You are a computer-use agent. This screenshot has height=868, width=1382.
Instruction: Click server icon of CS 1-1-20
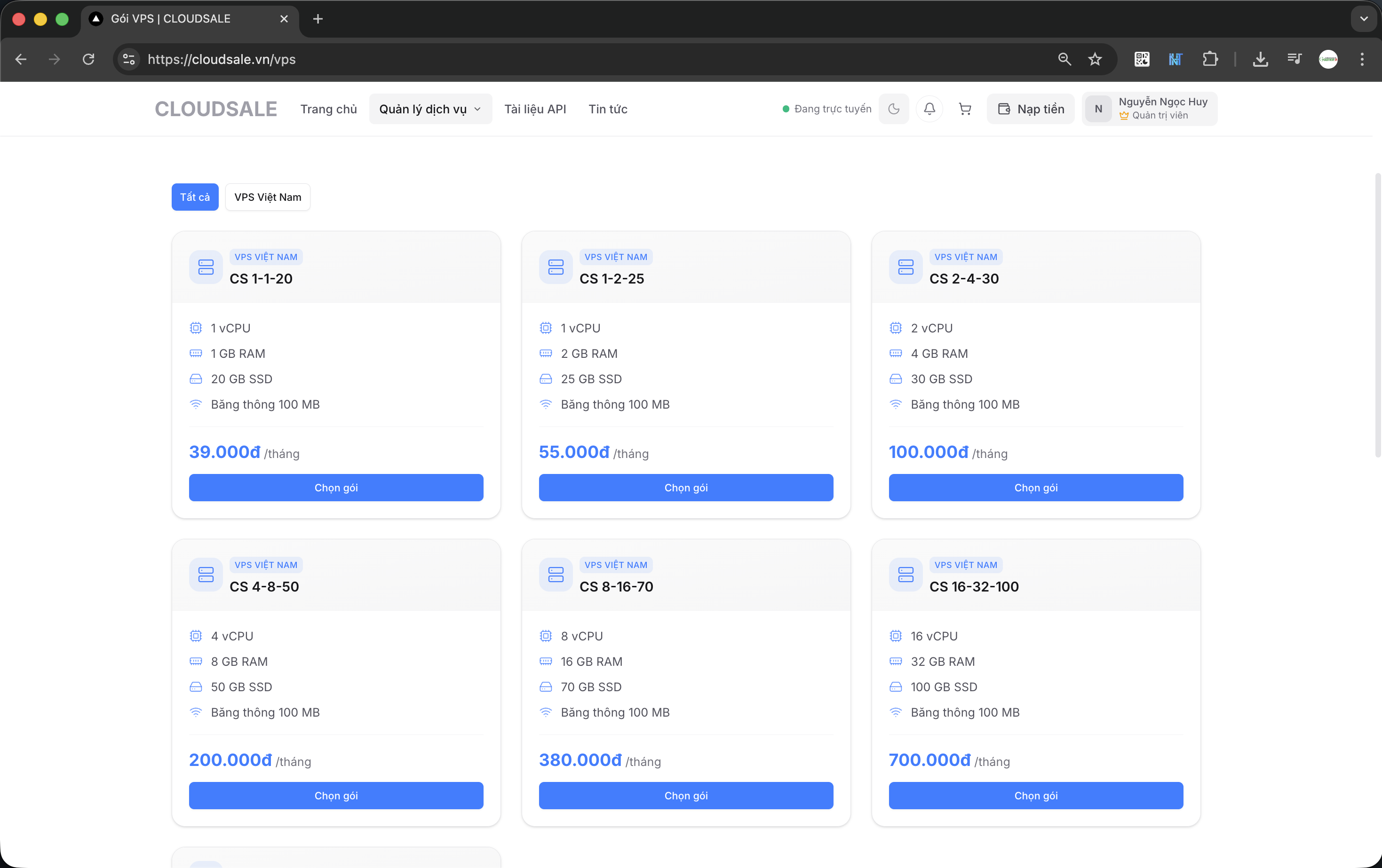coord(206,267)
